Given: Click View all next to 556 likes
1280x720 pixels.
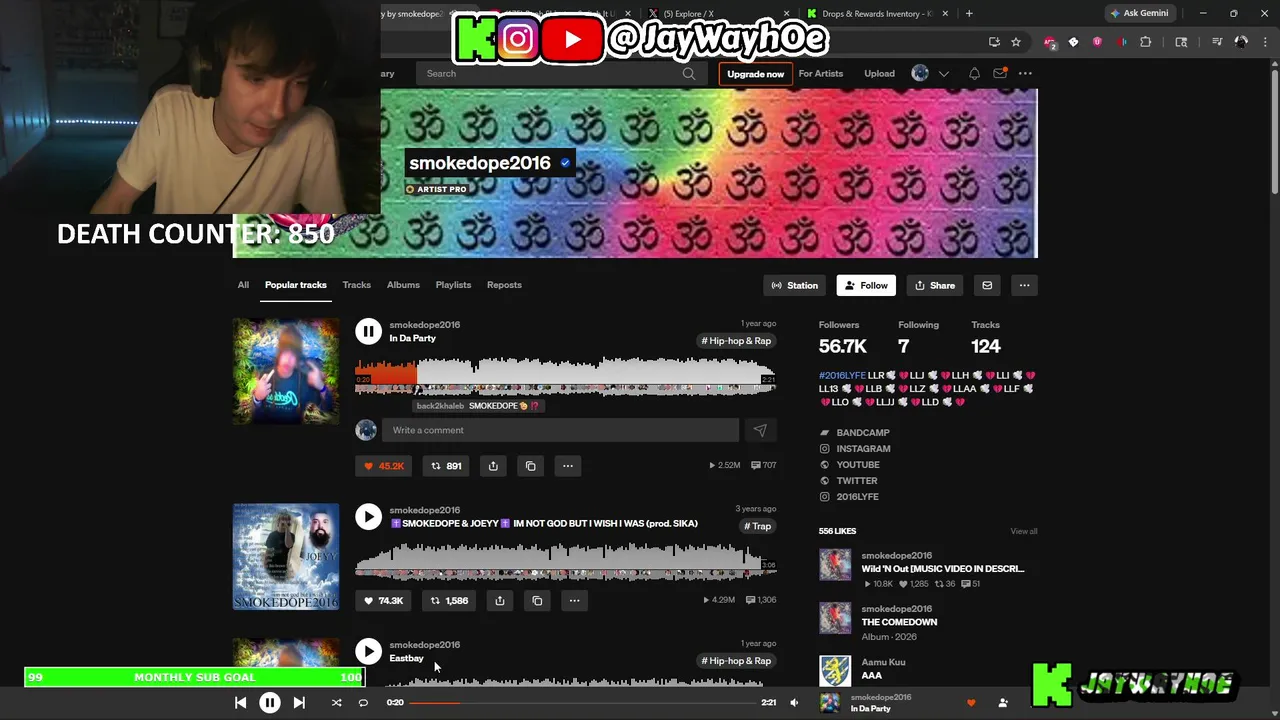Looking at the screenshot, I should (x=1024, y=531).
